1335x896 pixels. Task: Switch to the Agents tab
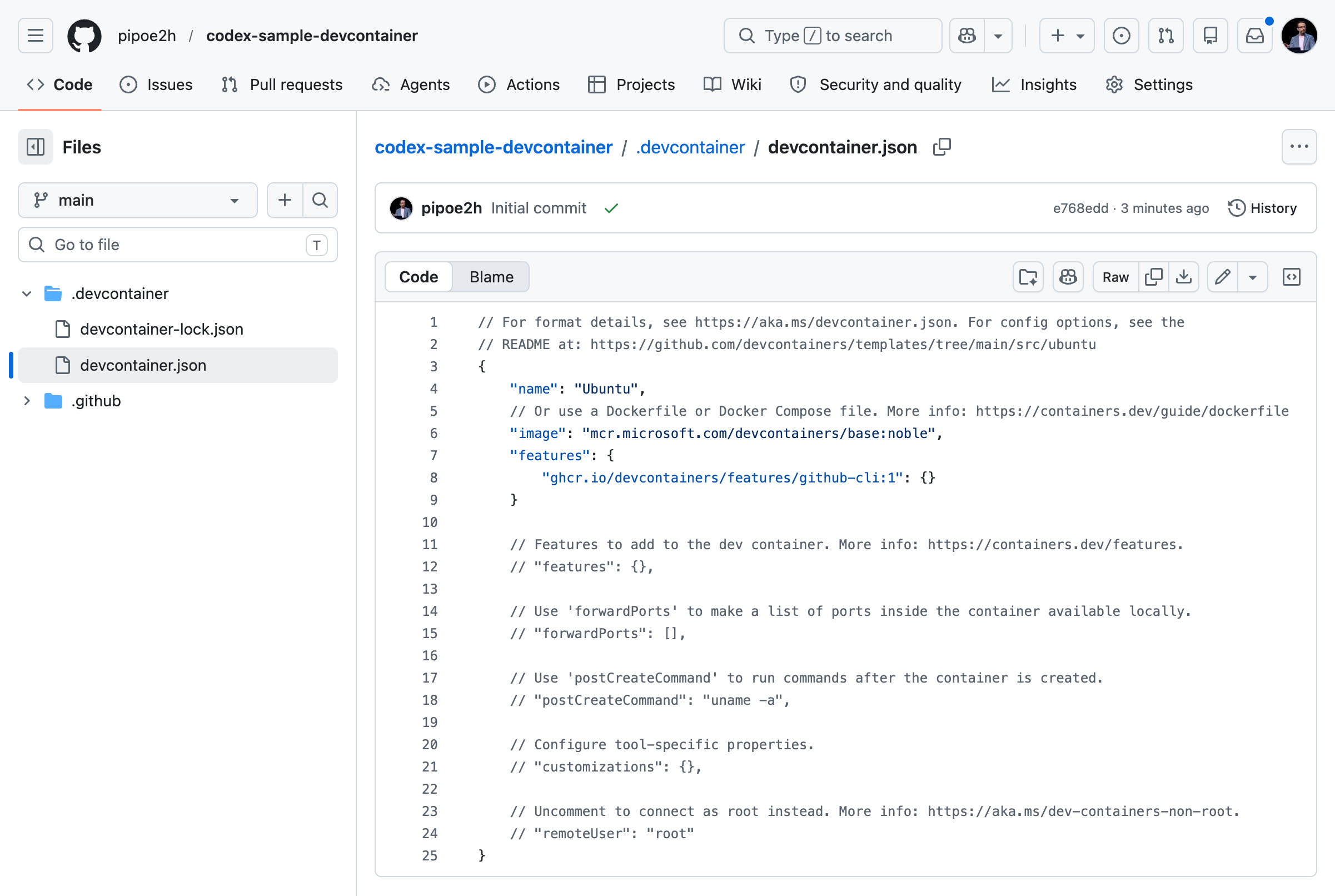click(x=411, y=84)
